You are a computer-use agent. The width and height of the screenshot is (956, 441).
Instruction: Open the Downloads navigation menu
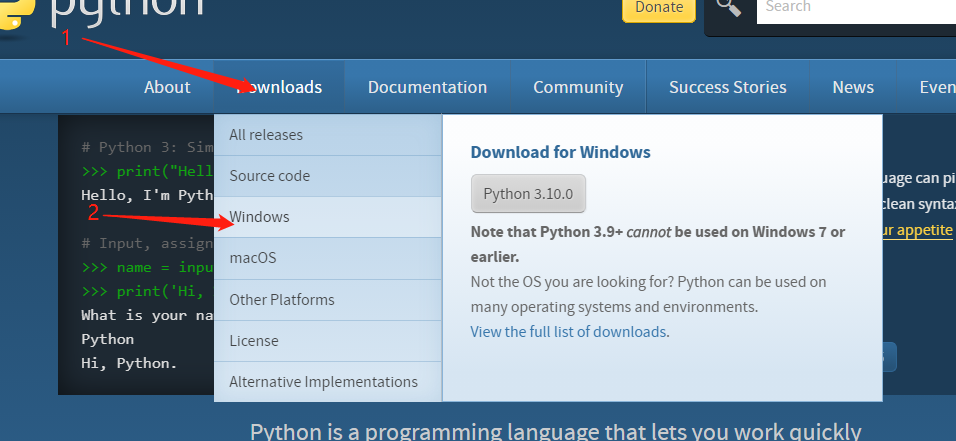click(280, 87)
